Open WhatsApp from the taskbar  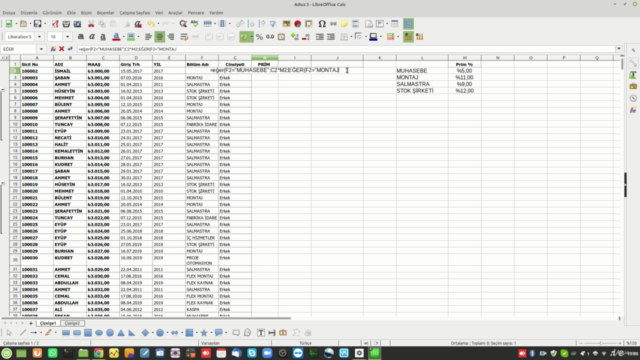coord(52,353)
